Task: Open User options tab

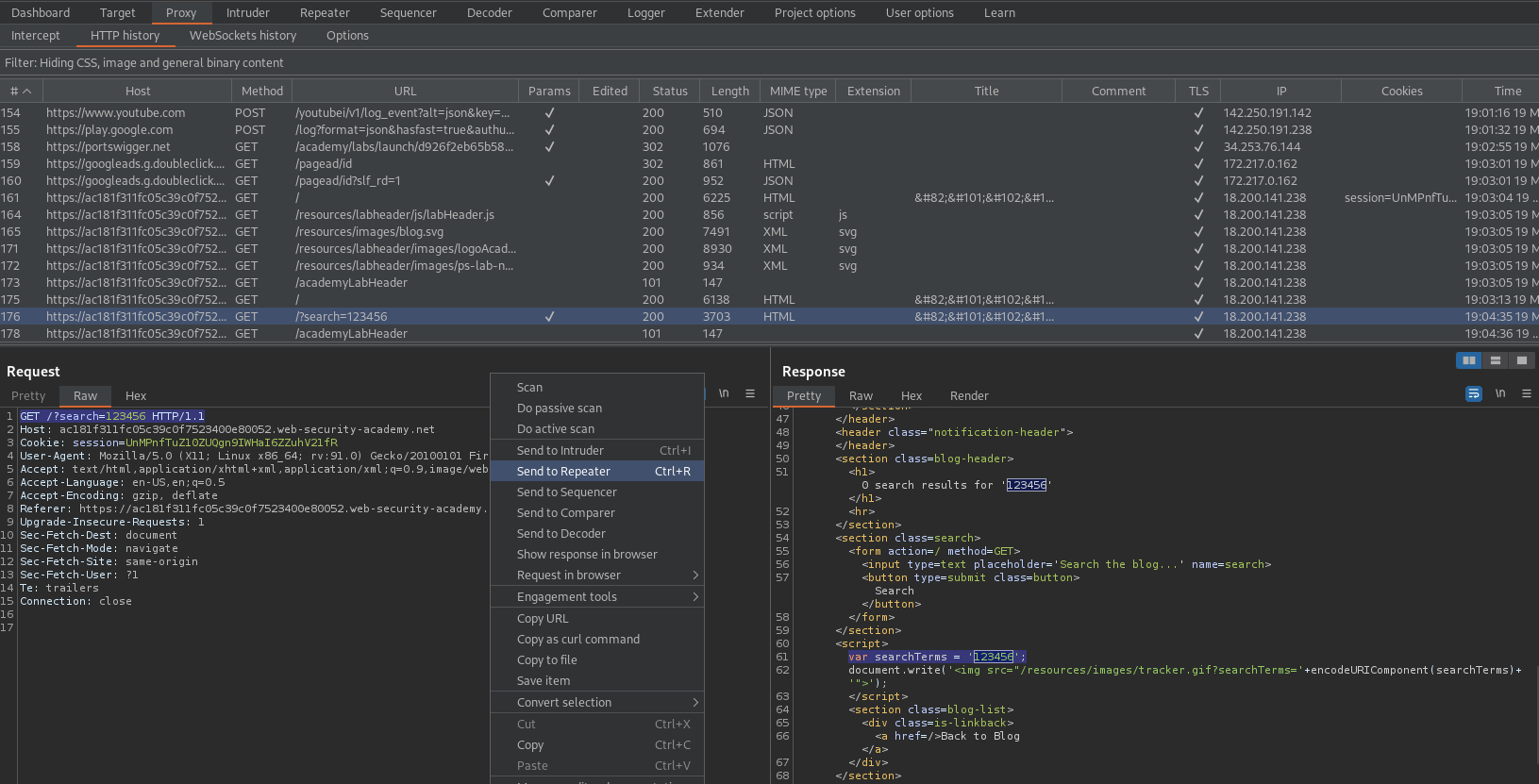Action: [x=920, y=12]
